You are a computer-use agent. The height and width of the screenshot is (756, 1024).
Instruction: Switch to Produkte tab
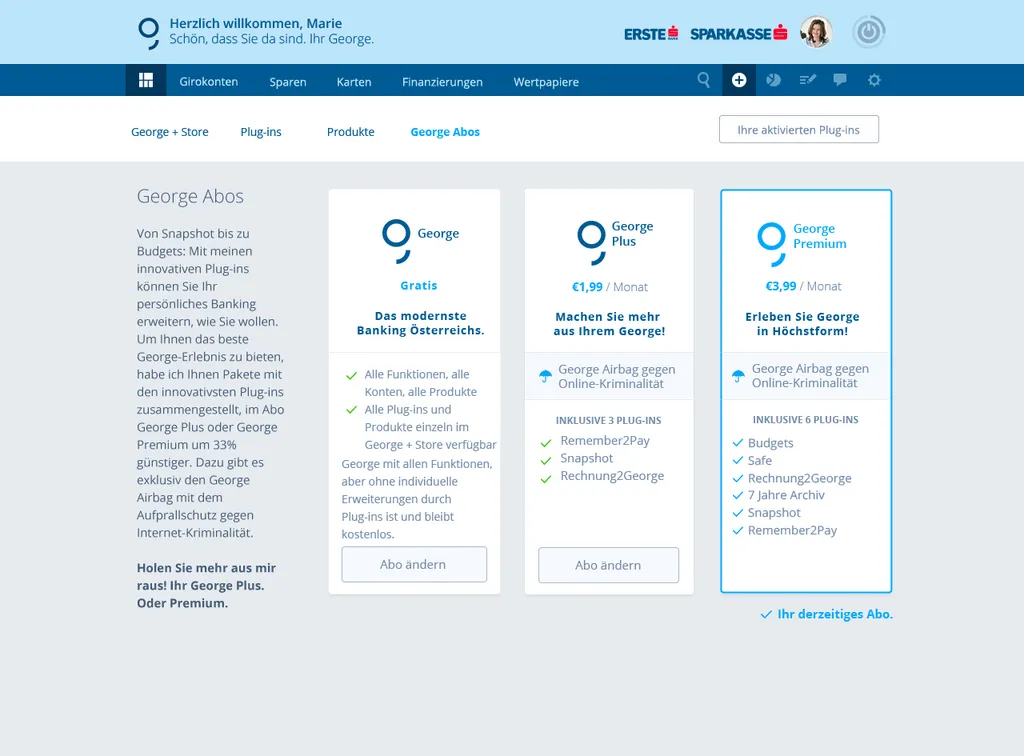351,132
